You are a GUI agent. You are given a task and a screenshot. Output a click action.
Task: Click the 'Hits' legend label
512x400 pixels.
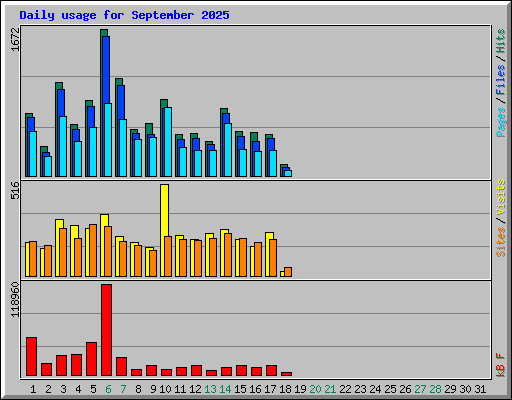[x=500, y=41]
